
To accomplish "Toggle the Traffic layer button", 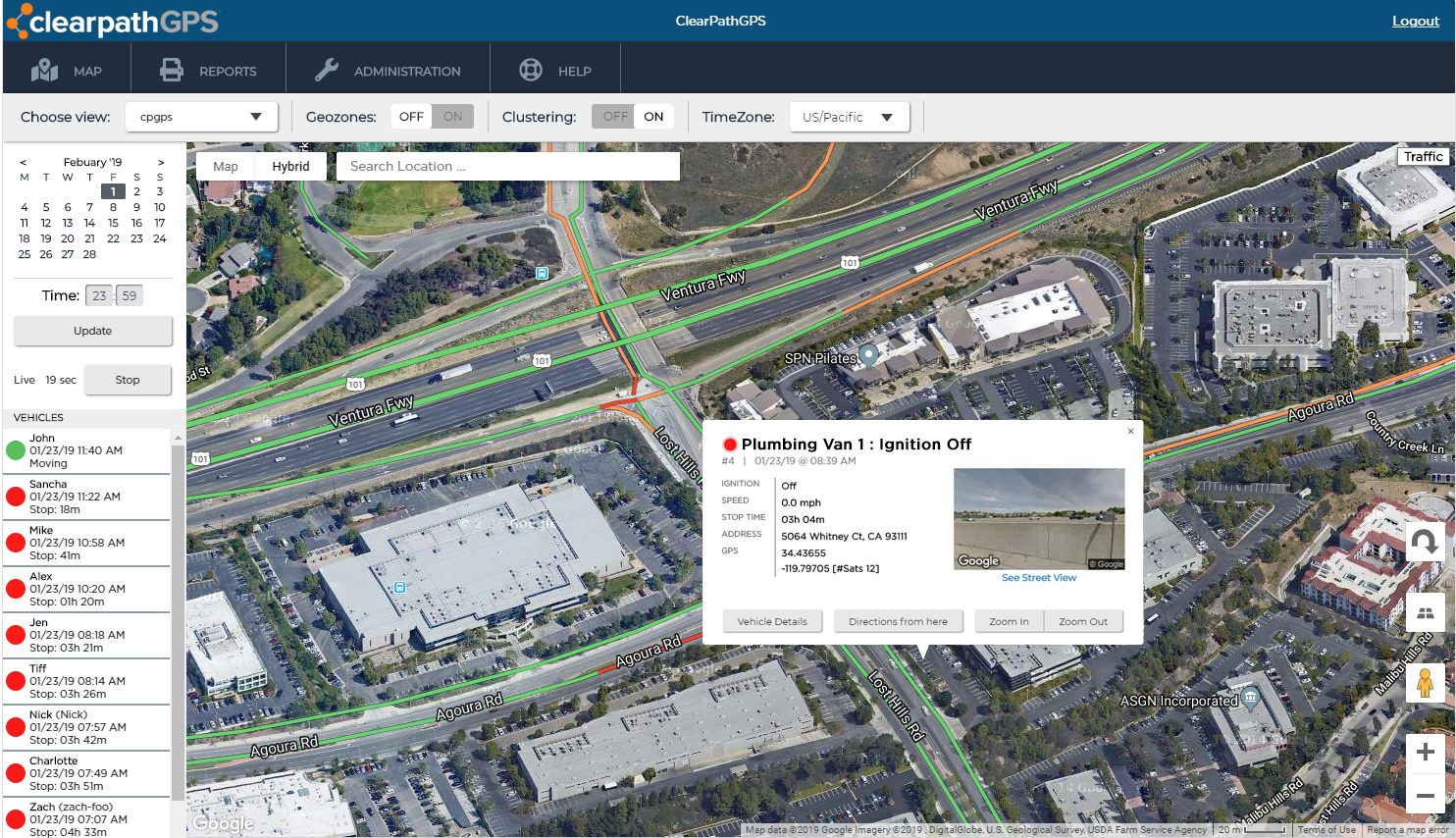I will tap(1422, 156).
